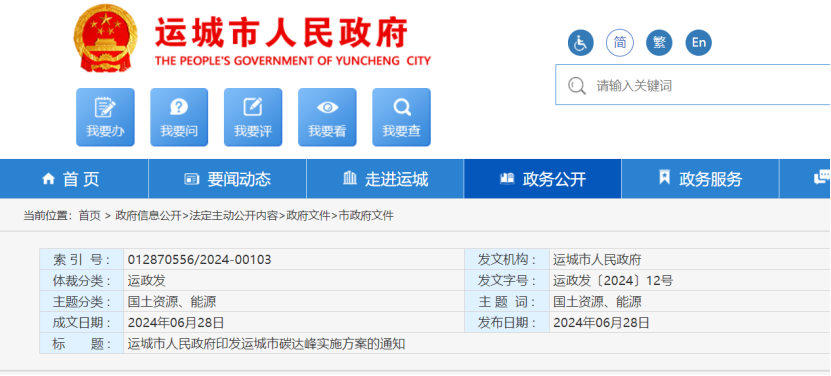Click the 标题 label cell
The width and height of the screenshot is (831, 376).
tap(82, 344)
